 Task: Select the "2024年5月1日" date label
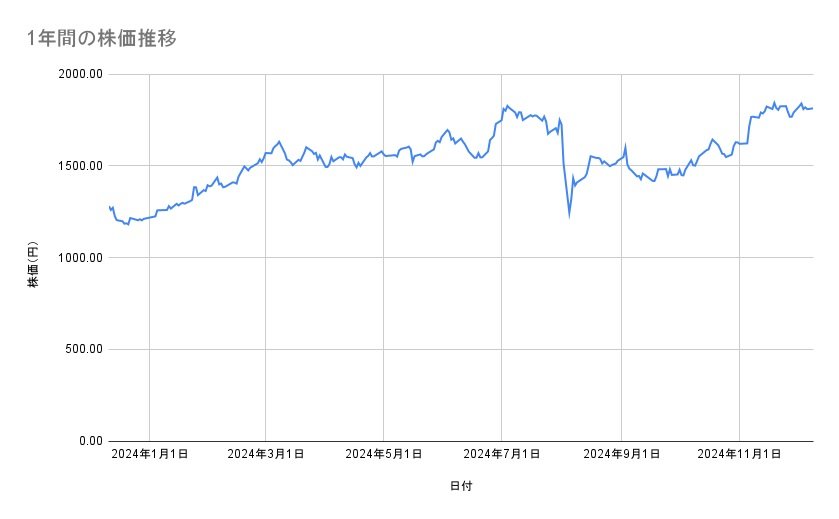[384, 455]
